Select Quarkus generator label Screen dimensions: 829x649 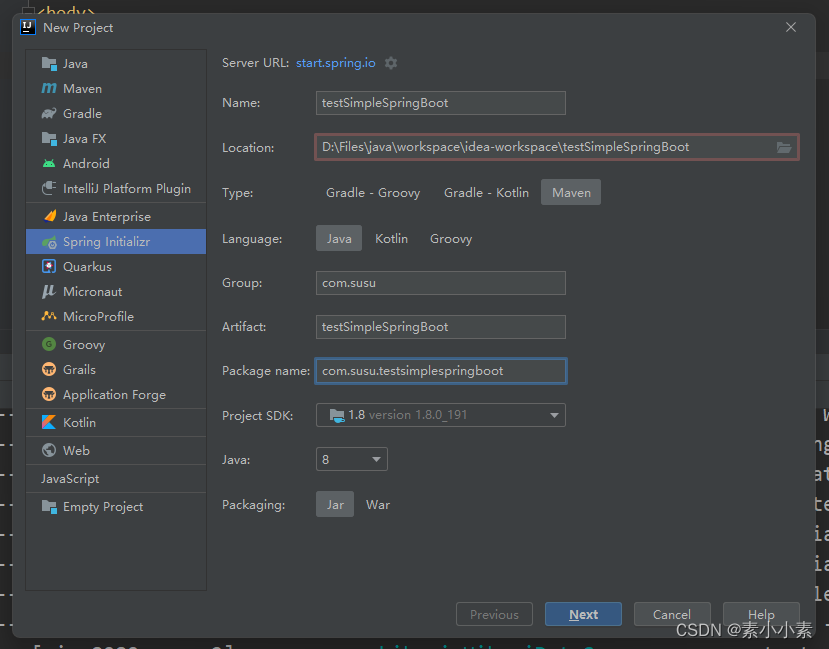pyautogui.click(x=87, y=266)
